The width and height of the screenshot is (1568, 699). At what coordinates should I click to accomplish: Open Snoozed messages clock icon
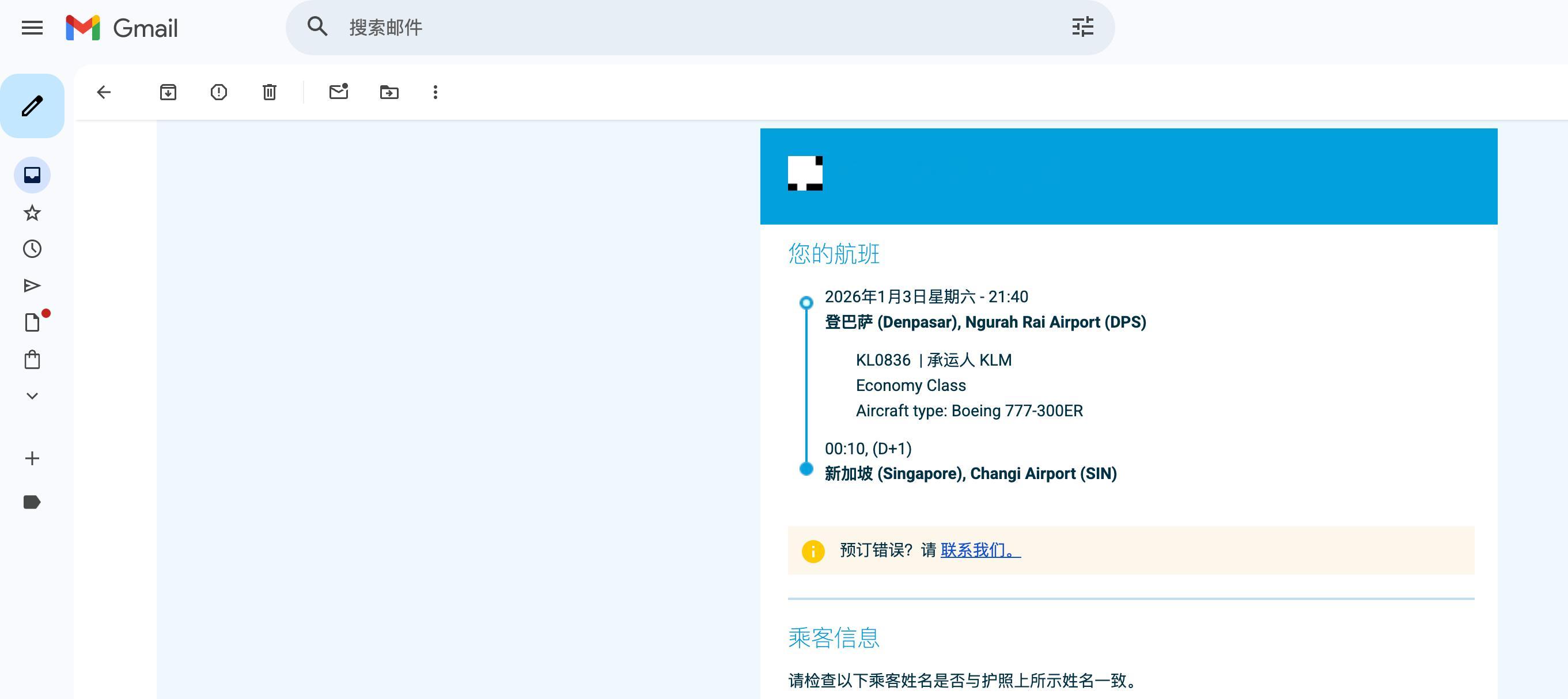pos(32,249)
